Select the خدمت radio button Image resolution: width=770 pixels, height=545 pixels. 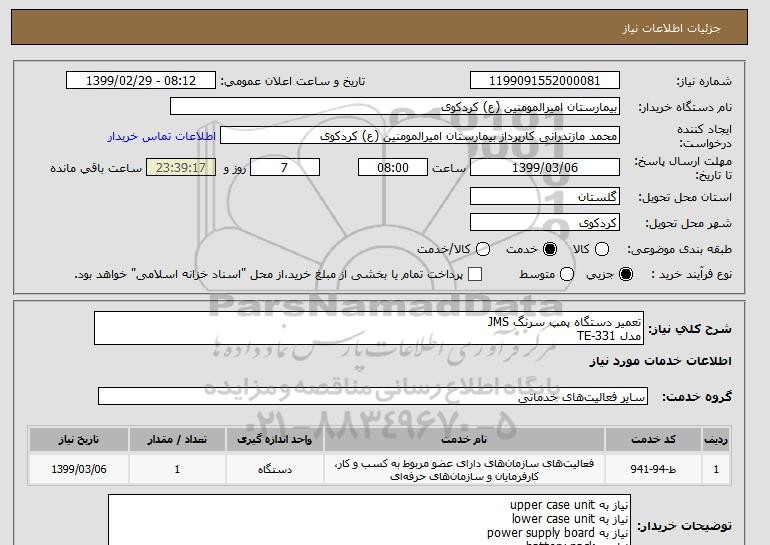pyautogui.click(x=550, y=249)
